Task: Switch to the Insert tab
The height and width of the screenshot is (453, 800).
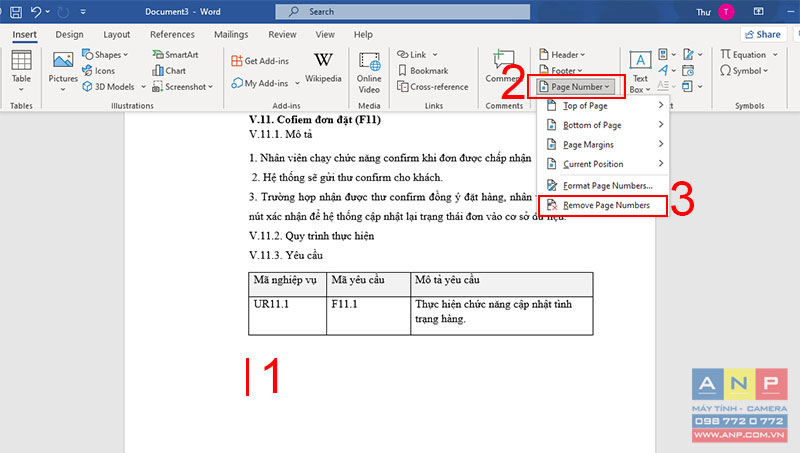Action: pos(24,34)
